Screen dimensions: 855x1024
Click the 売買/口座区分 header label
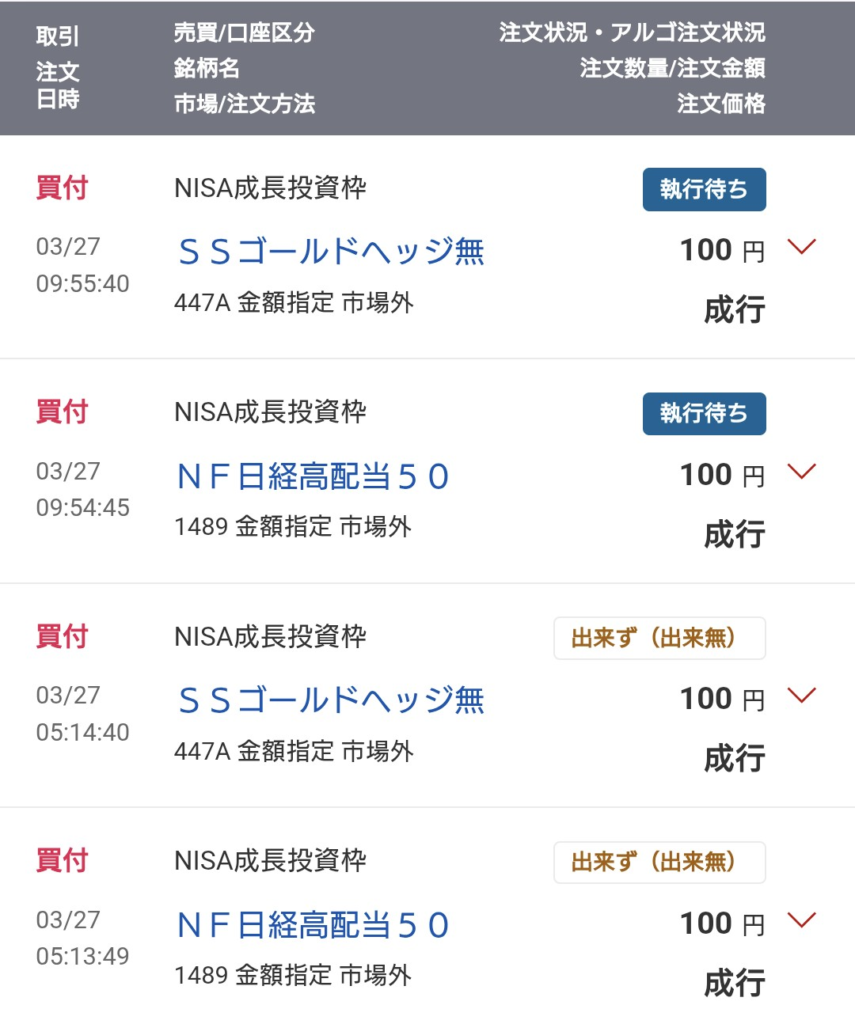244,33
